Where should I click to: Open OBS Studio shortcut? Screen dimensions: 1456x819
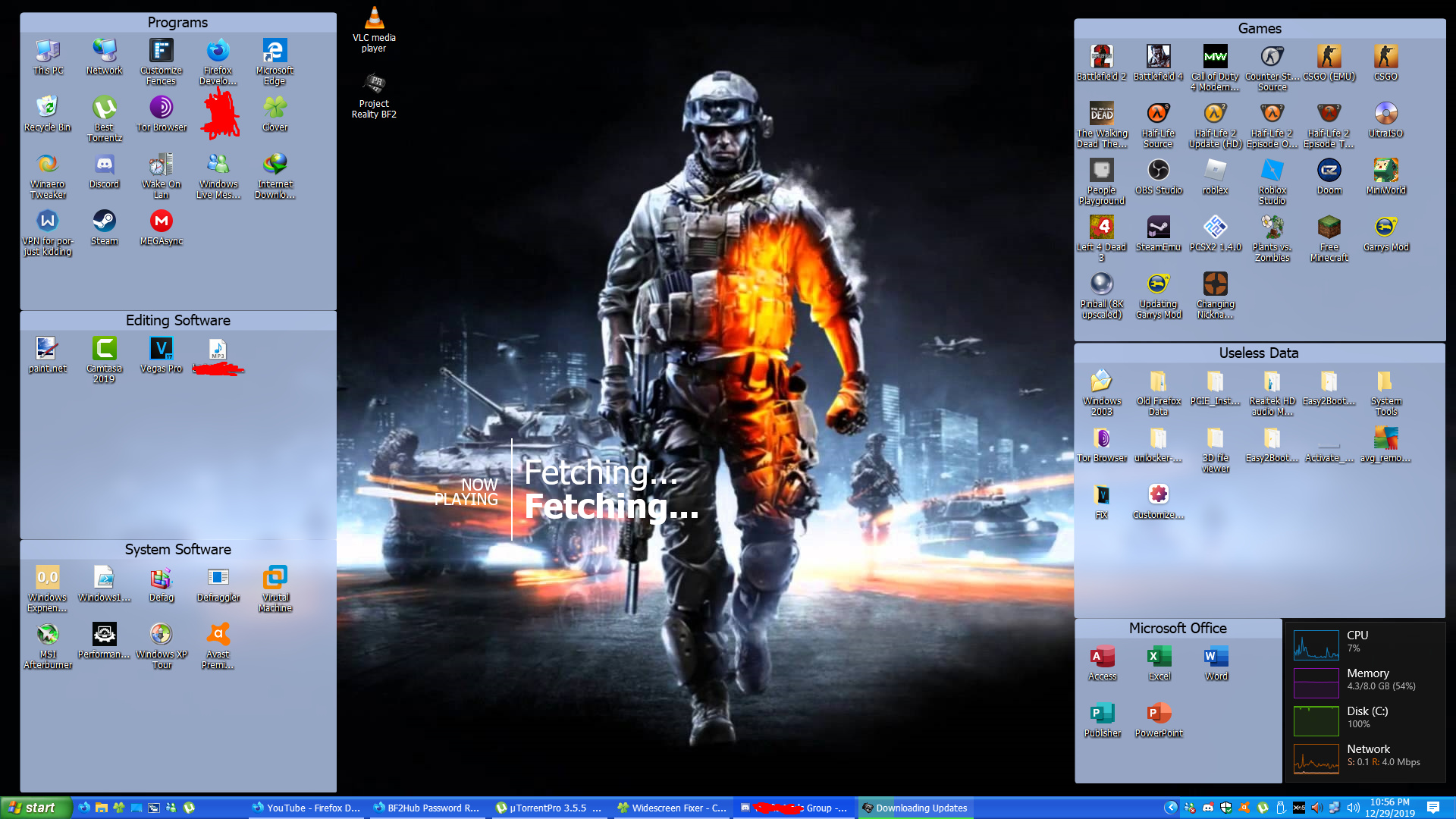[1159, 177]
